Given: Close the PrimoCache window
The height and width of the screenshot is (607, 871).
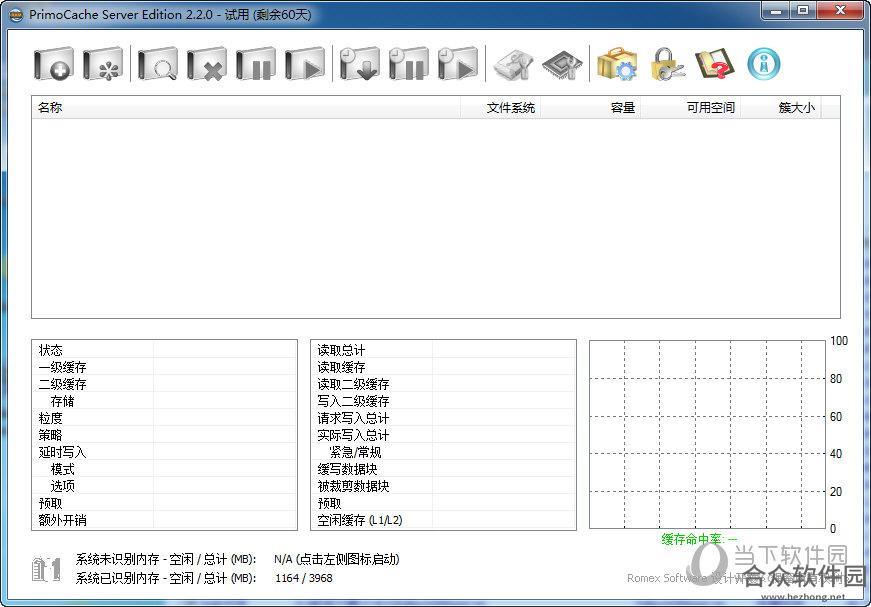Looking at the screenshot, I should coord(840,11).
